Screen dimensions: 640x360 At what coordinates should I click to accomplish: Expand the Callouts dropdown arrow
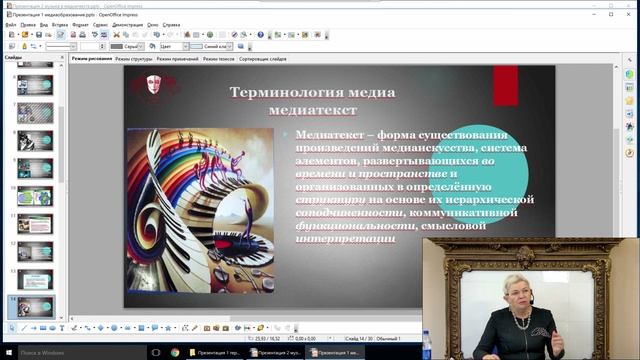162,328
